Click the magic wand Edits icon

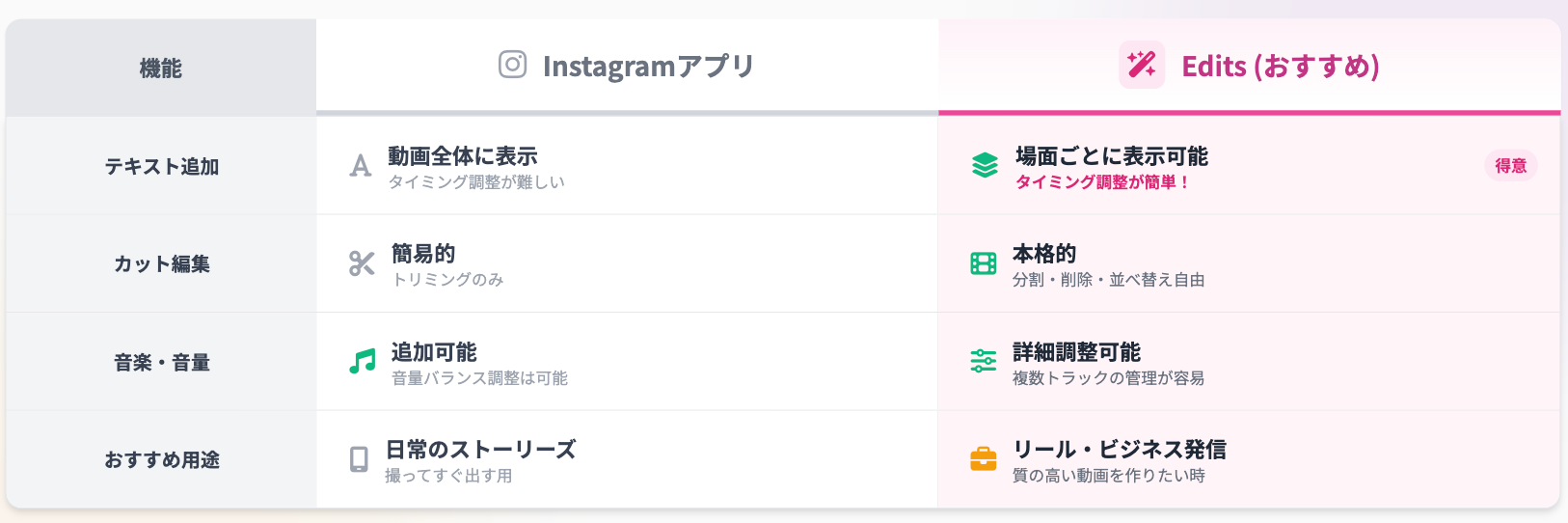point(1142,65)
